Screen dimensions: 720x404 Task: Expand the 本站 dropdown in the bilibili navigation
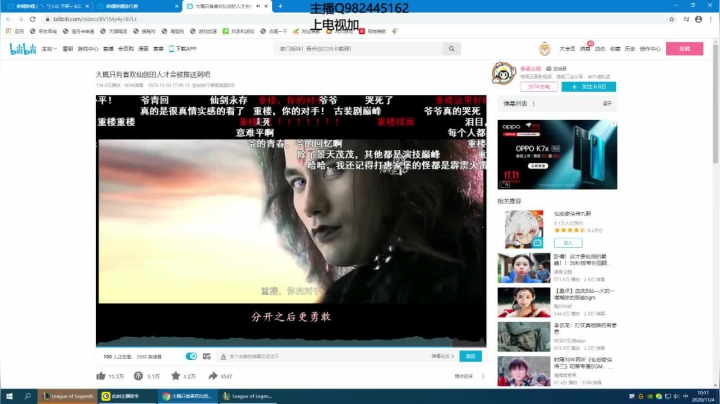pos(49,49)
